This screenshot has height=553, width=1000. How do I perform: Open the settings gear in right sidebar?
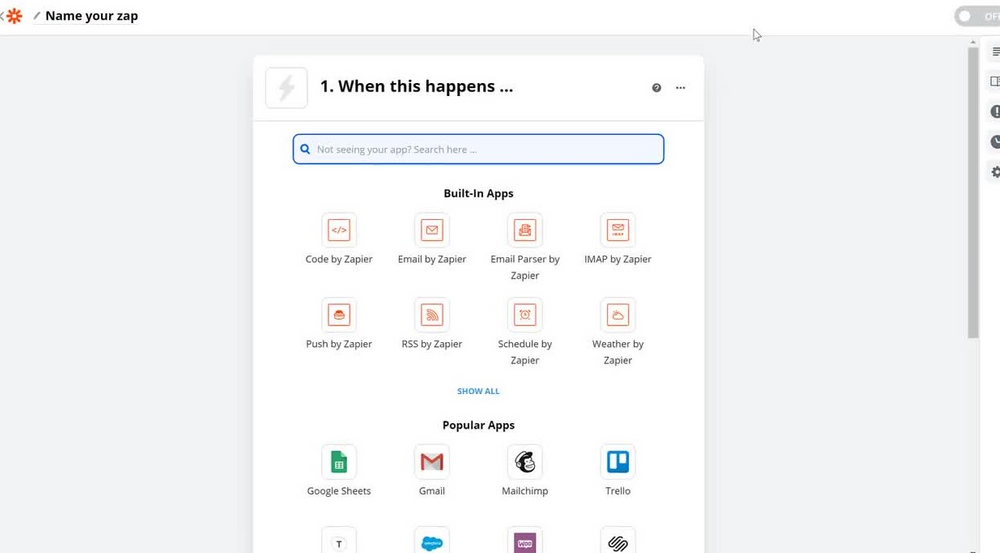(994, 172)
